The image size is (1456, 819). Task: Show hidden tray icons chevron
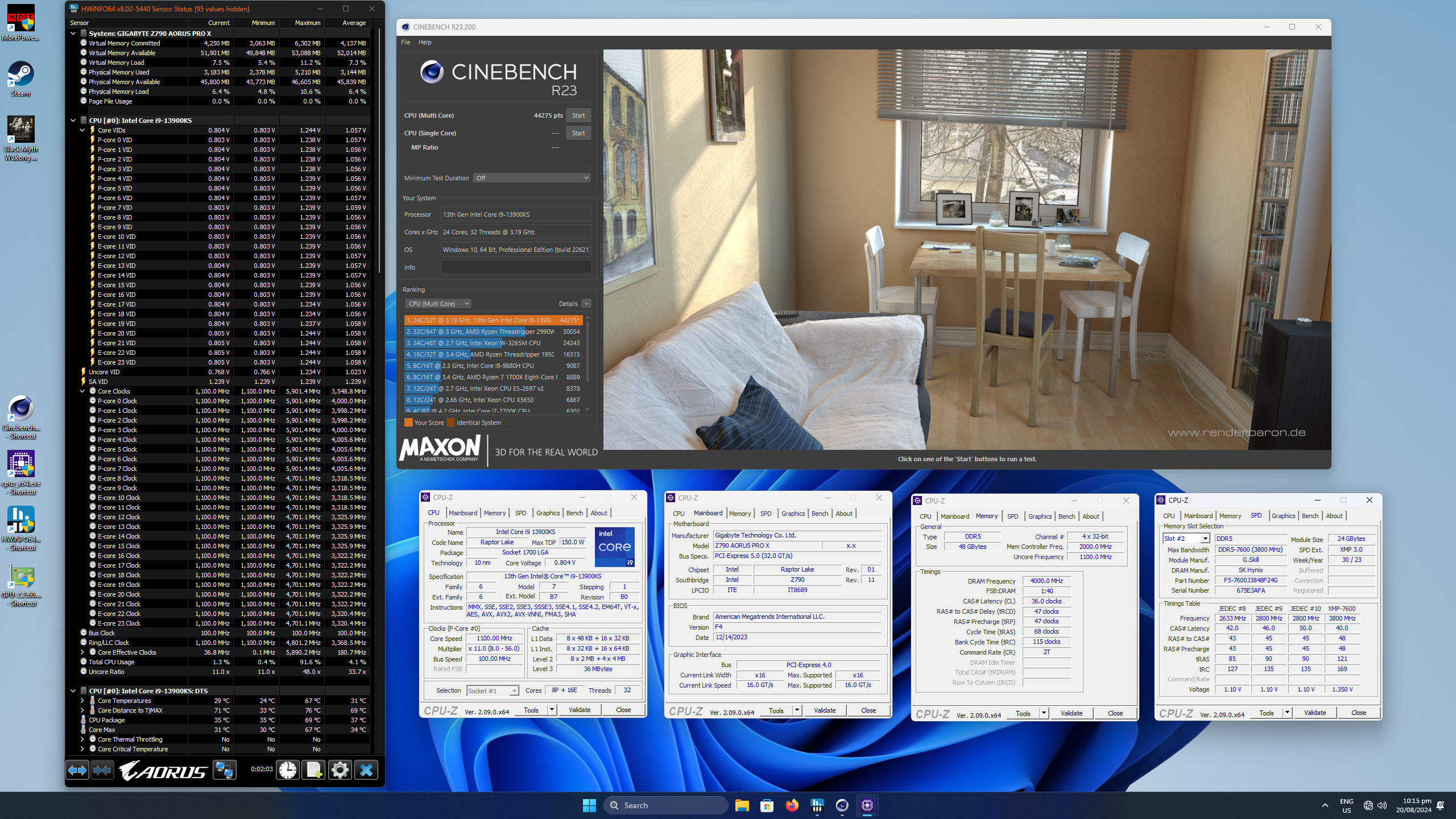tap(1325, 805)
